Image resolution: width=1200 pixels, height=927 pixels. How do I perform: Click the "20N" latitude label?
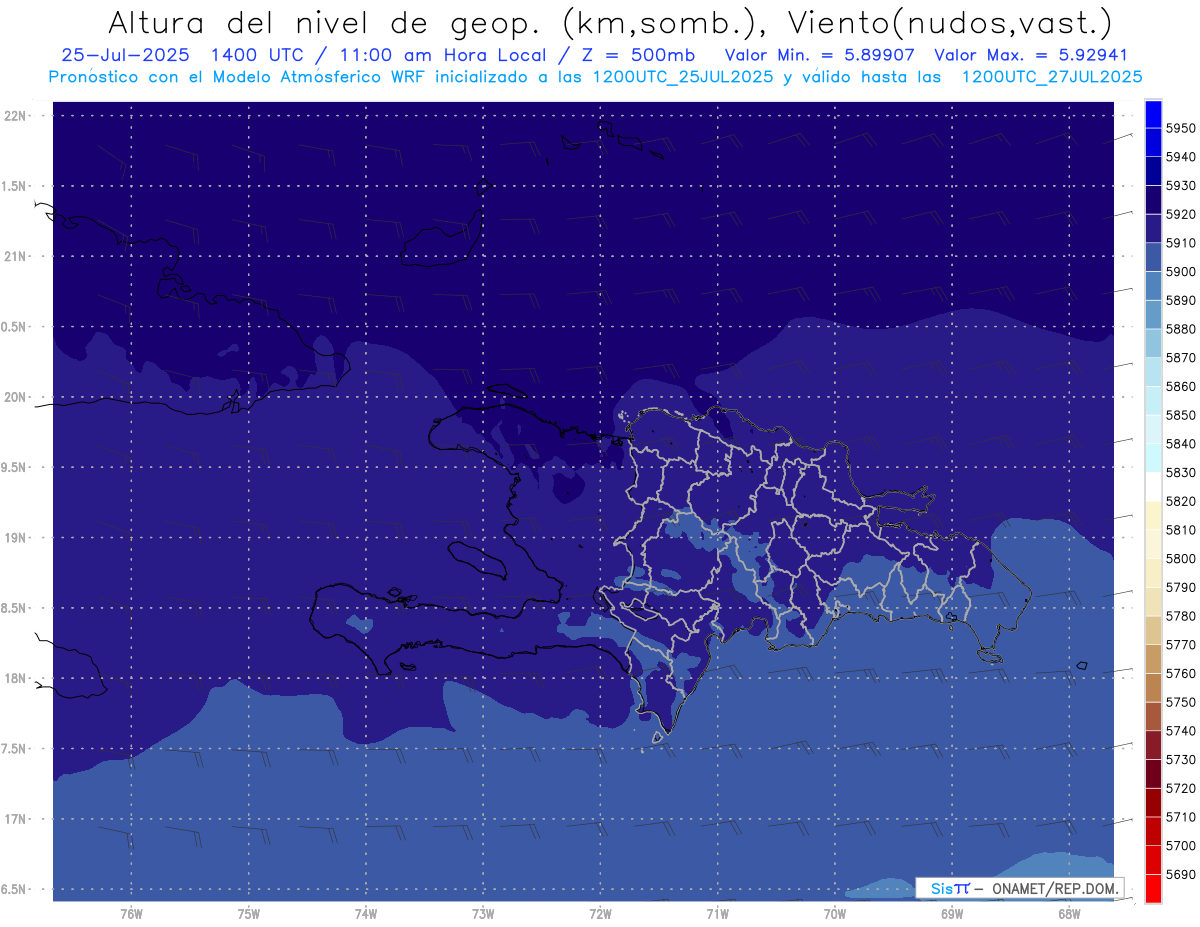coord(17,397)
